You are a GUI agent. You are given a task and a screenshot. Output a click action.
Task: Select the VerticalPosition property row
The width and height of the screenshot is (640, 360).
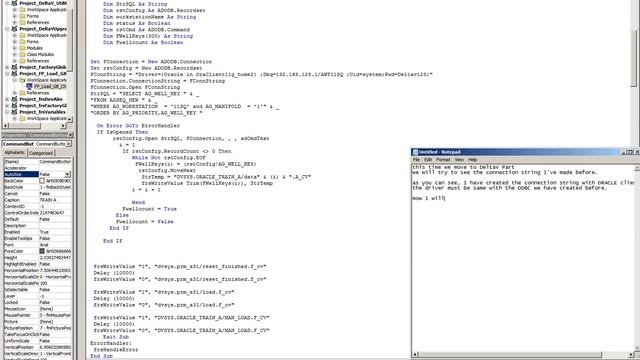point(38,347)
